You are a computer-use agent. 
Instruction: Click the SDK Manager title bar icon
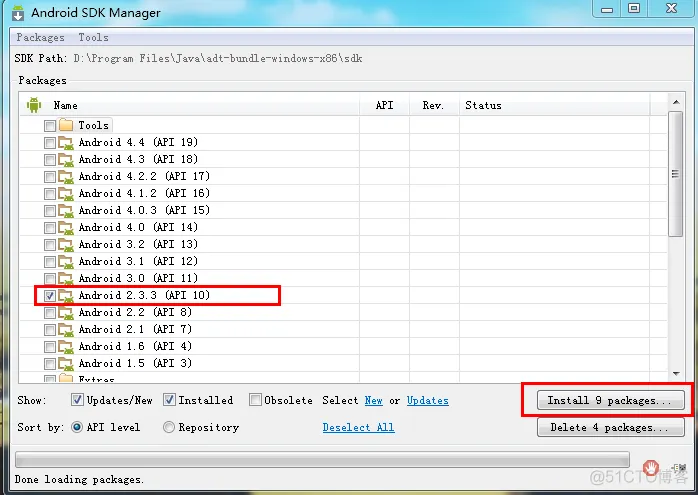point(18,13)
